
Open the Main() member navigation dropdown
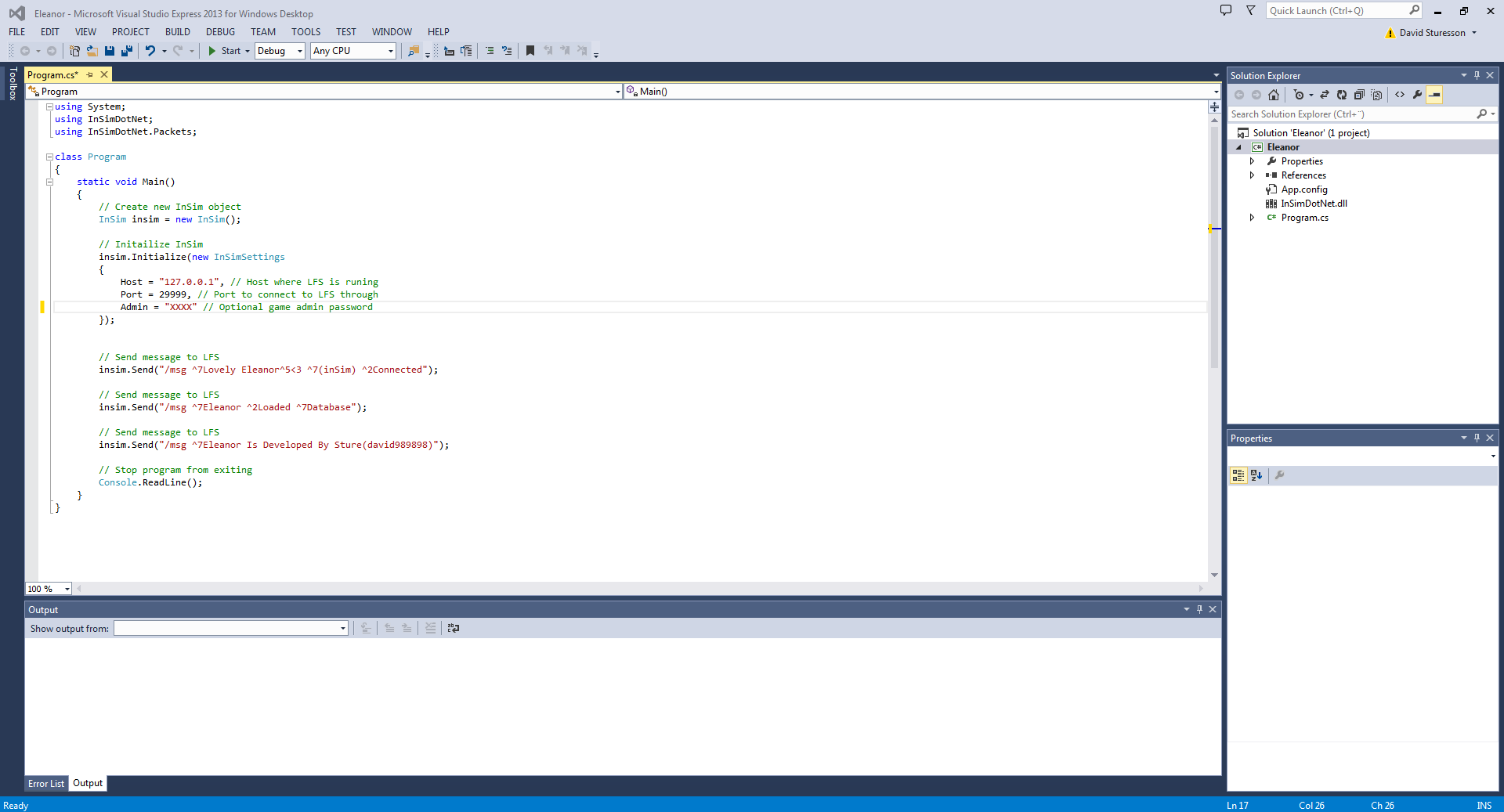[x=1216, y=92]
